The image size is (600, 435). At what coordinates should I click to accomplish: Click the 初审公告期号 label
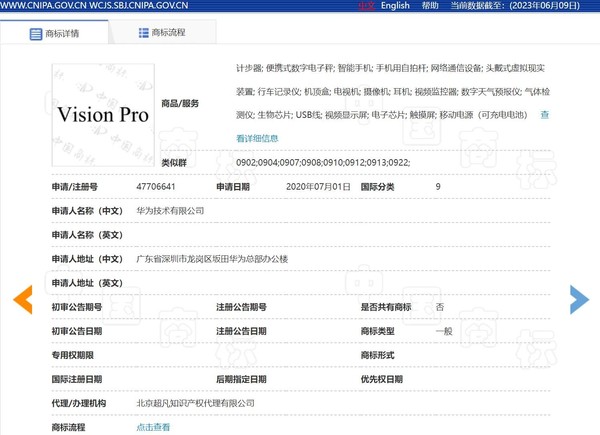click(77, 307)
